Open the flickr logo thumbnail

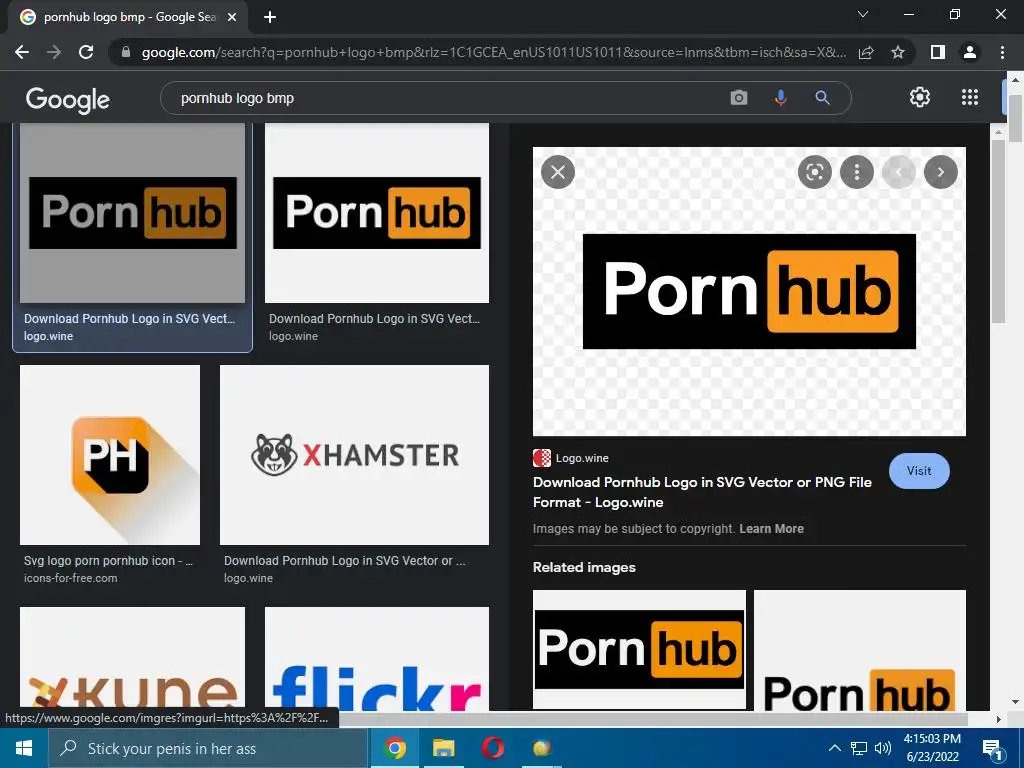coord(377,659)
